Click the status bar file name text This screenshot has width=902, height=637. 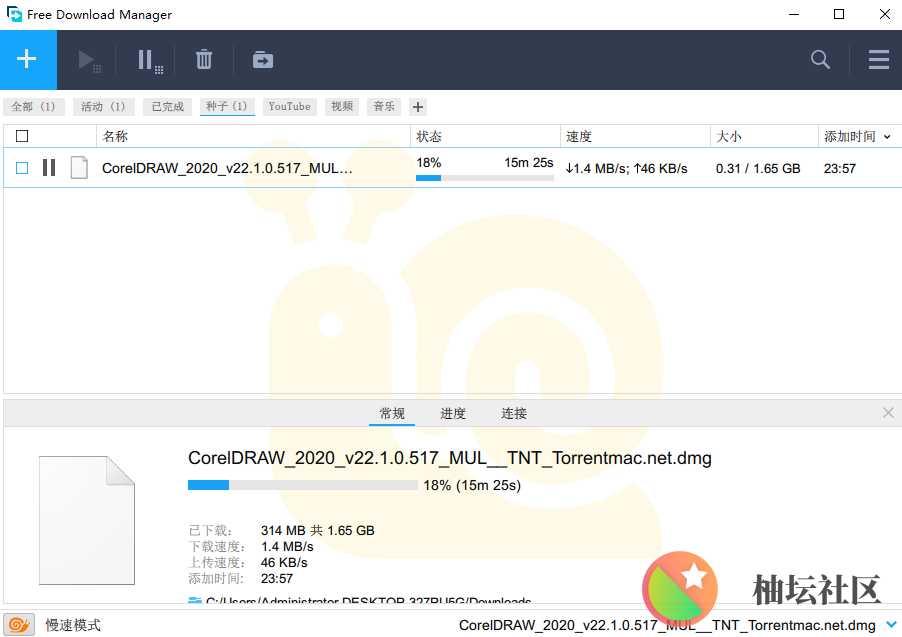667,625
